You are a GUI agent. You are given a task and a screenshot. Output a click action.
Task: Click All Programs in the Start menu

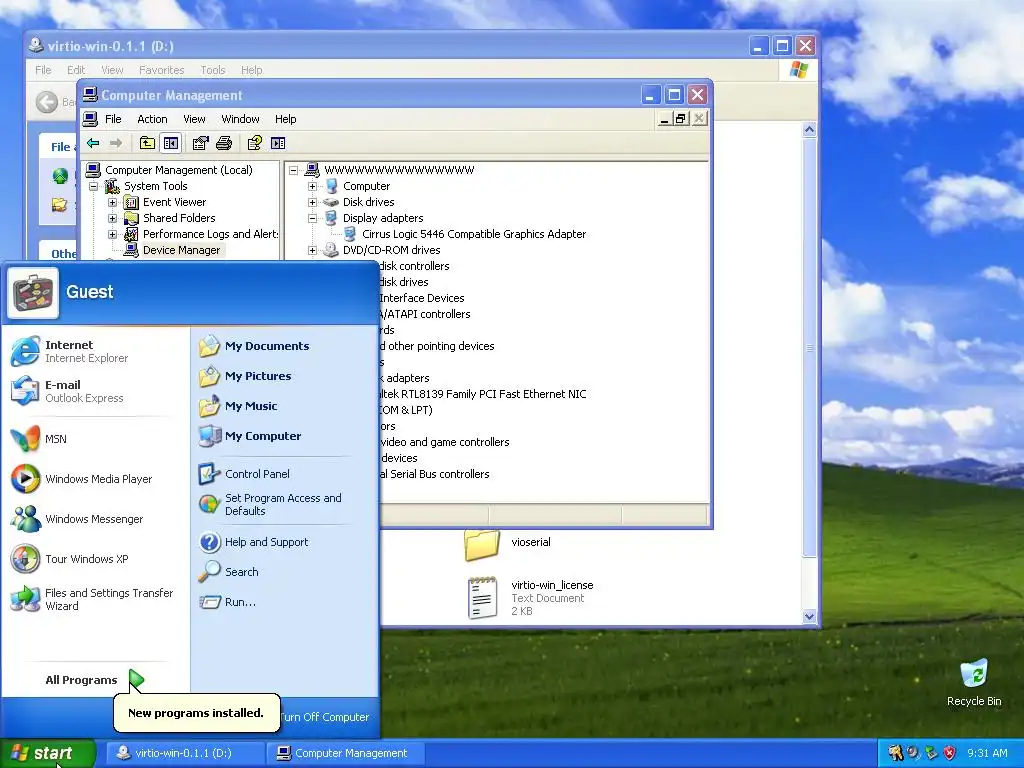point(94,680)
